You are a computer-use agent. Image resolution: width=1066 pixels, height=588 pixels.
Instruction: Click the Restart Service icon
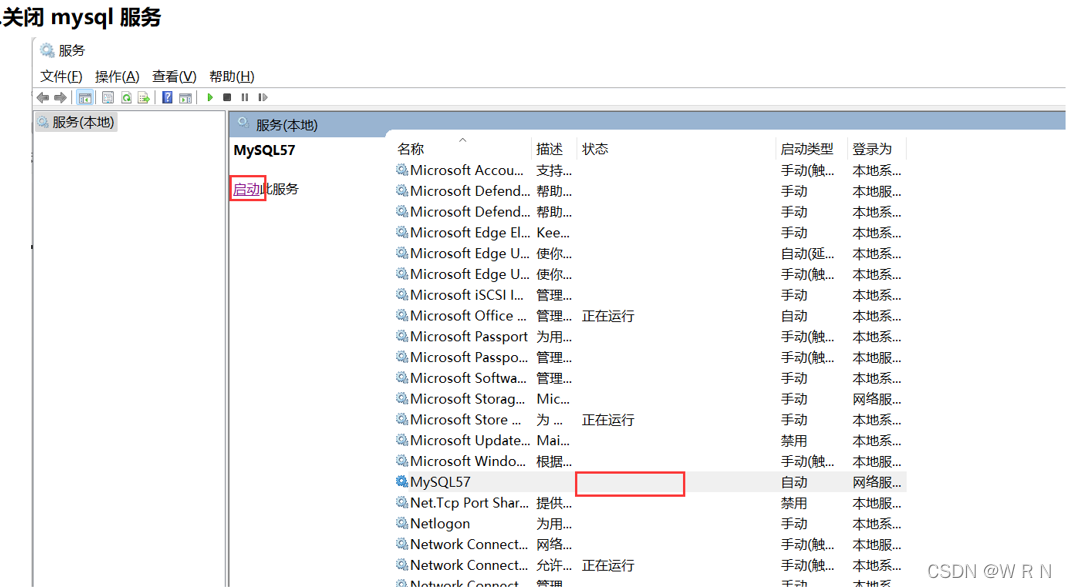pyautogui.click(x=262, y=97)
